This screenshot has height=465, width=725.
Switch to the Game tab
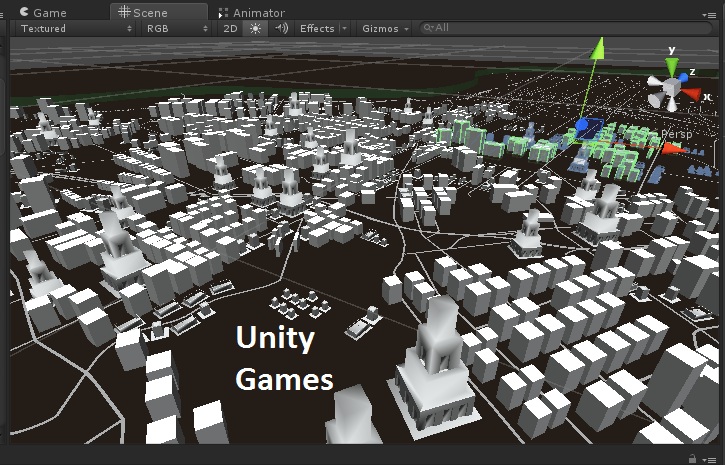click(x=43, y=12)
